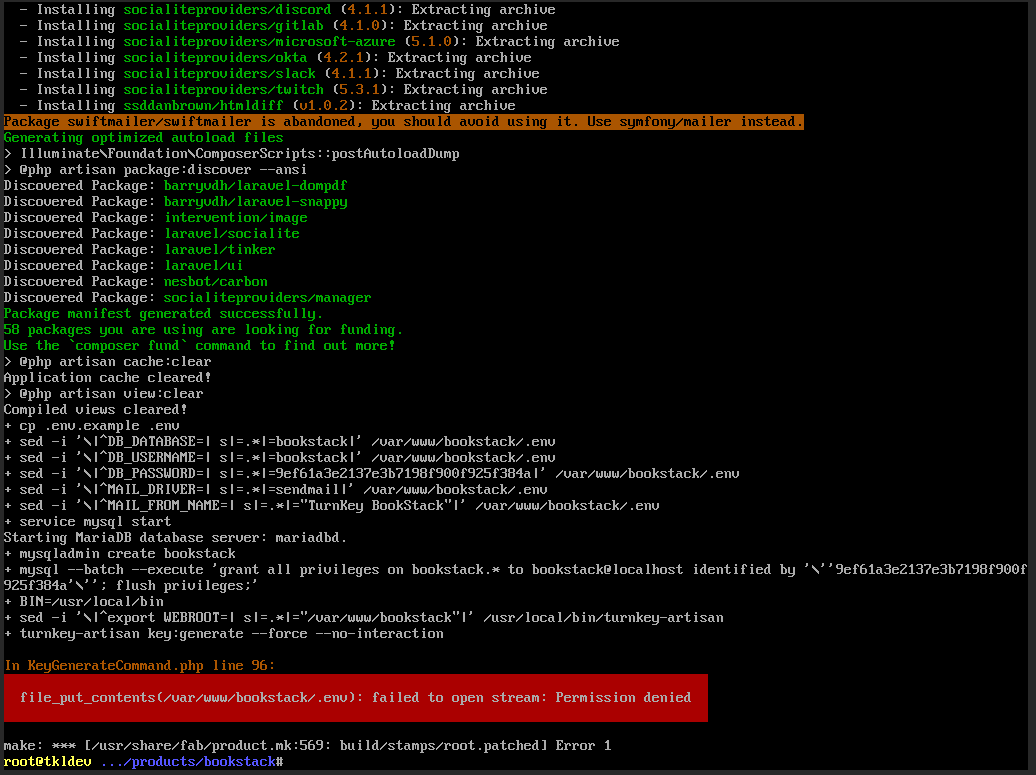Click 'Package manifest generated successfully' line
This screenshot has width=1036, height=775.
(x=163, y=313)
